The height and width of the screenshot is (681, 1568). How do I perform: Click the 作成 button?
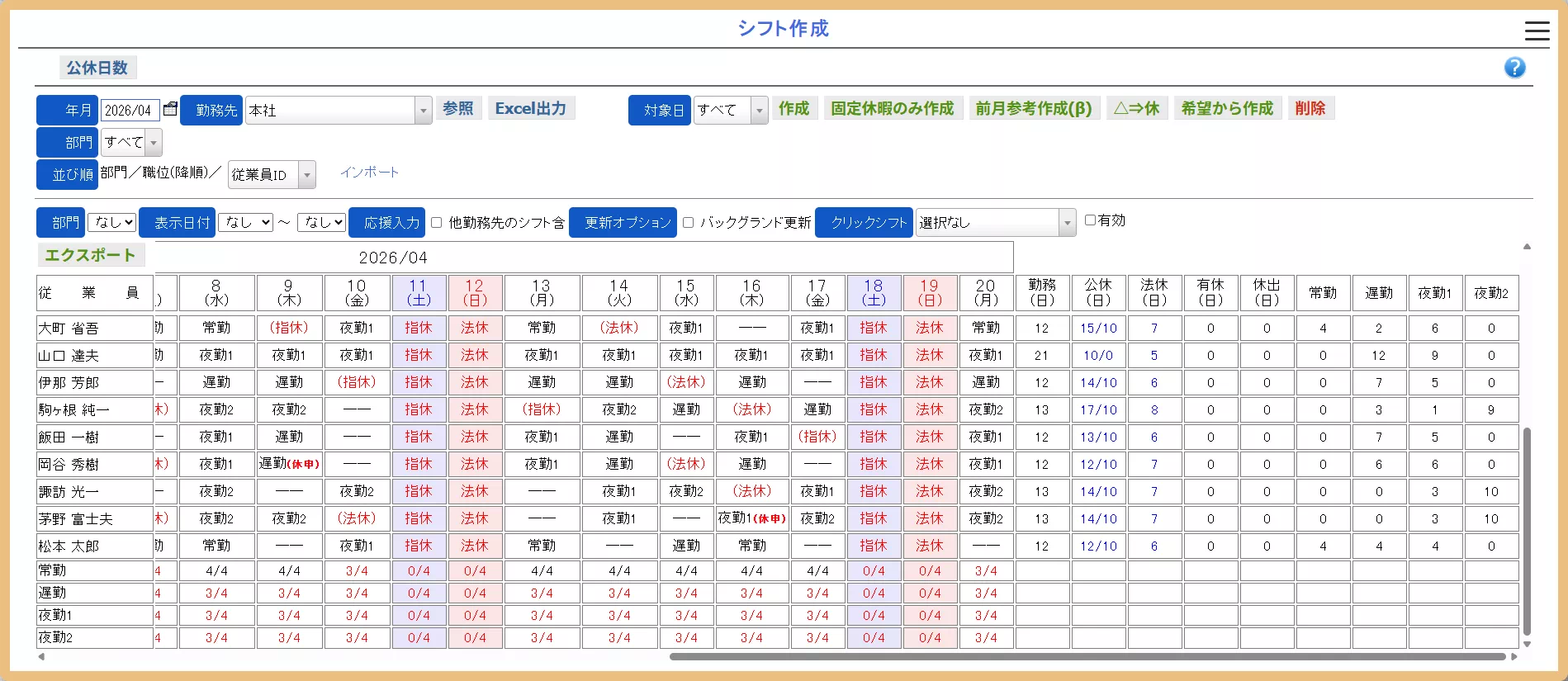tap(794, 108)
